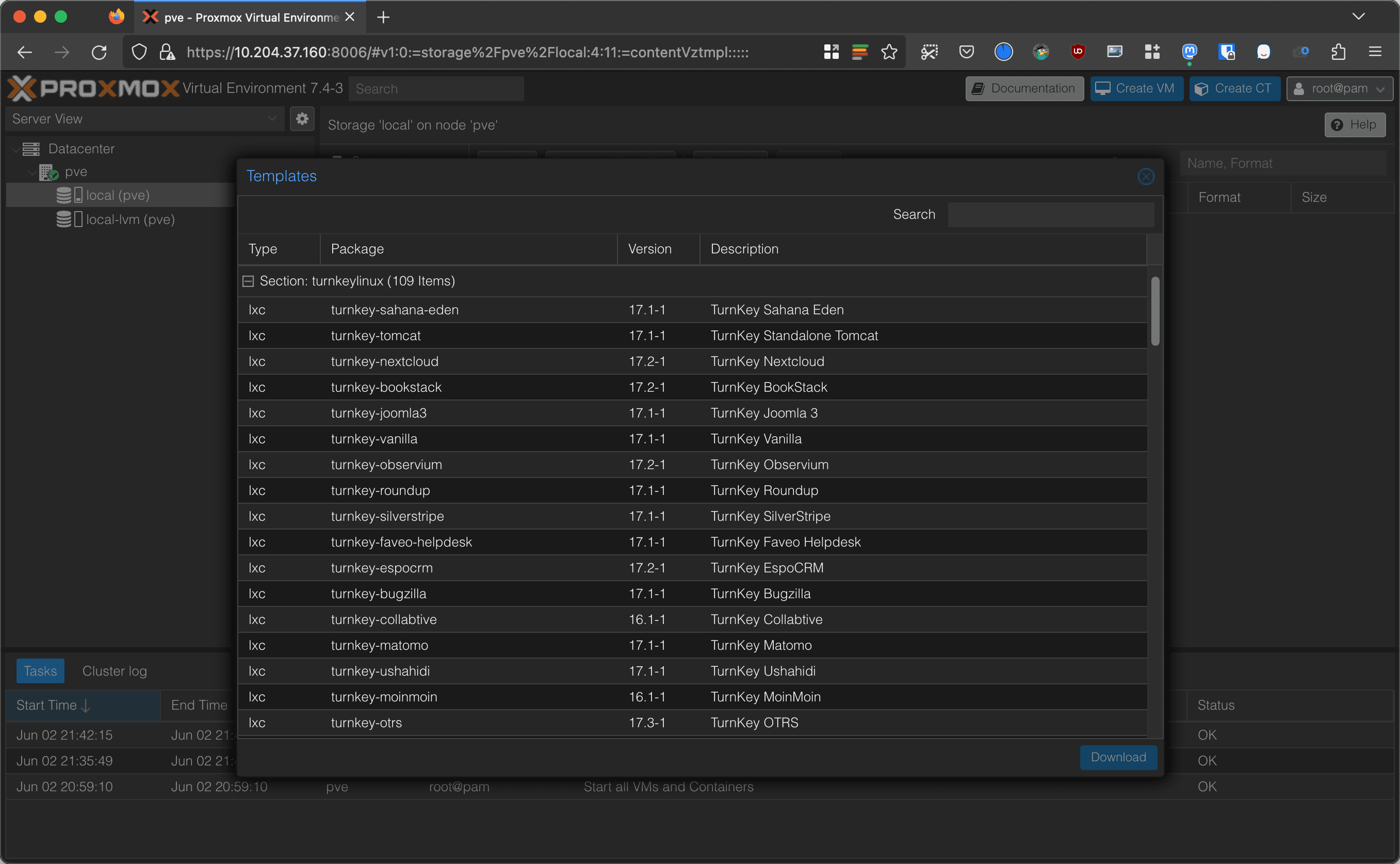Select the pve node in the tree
This screenshot has width=1400, height=864.
[x=76, y=172]
